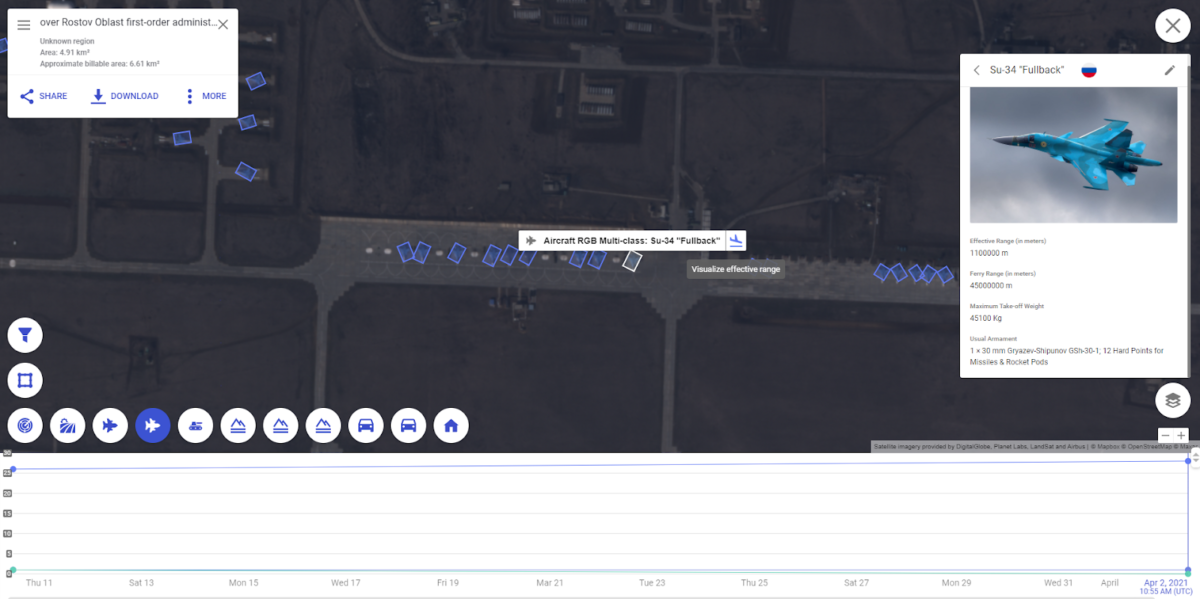Open the rectangular area selection tool
1200x599 pixels.
point(24,380)
